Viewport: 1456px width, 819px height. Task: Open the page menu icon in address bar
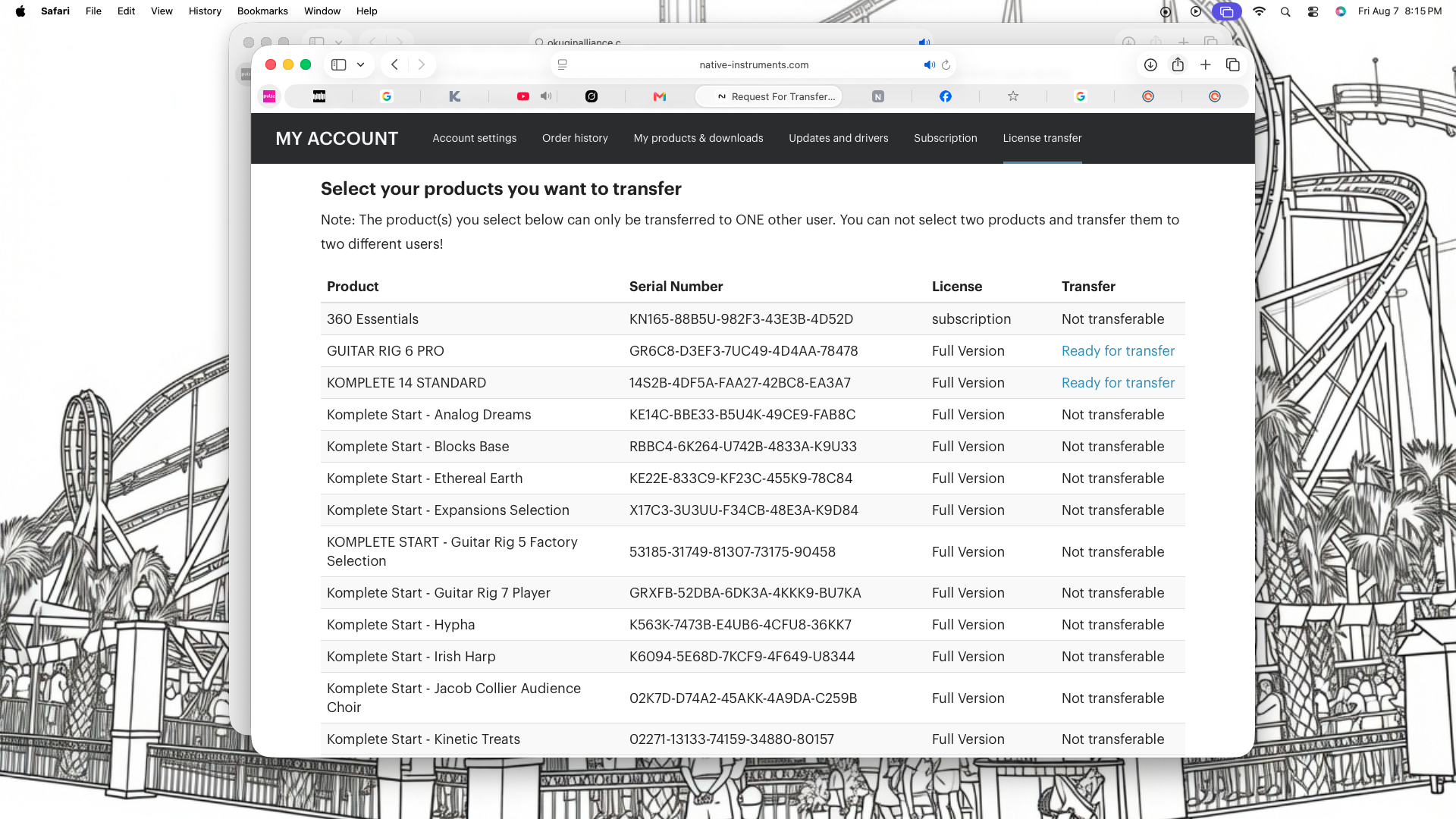tap(563, 65)
